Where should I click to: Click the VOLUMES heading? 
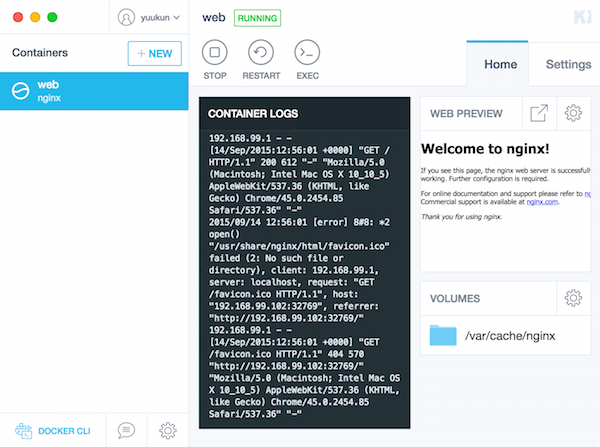pyautogui.click(x=455, y=299)
